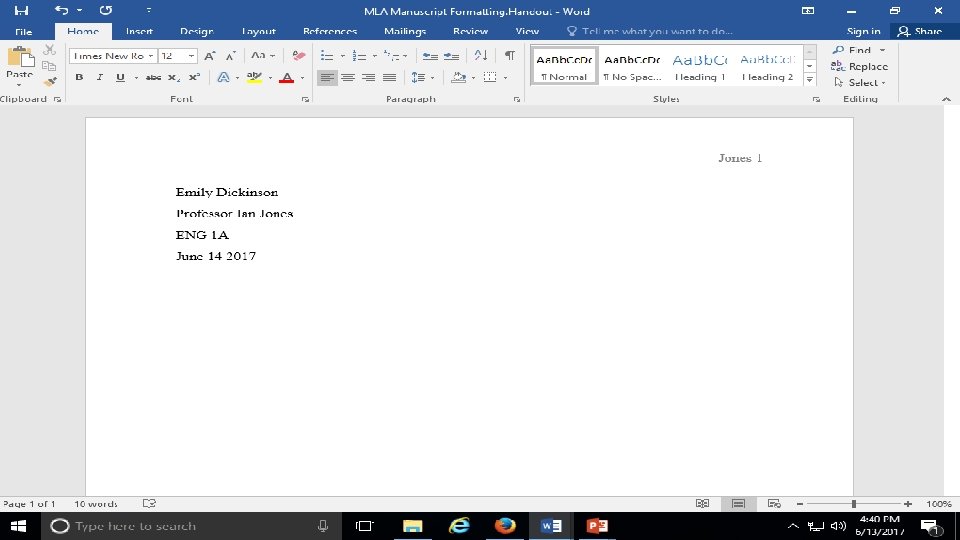Switch to the Design tab
The height and width of the screenshot is (540, 960).
[197, 31]
